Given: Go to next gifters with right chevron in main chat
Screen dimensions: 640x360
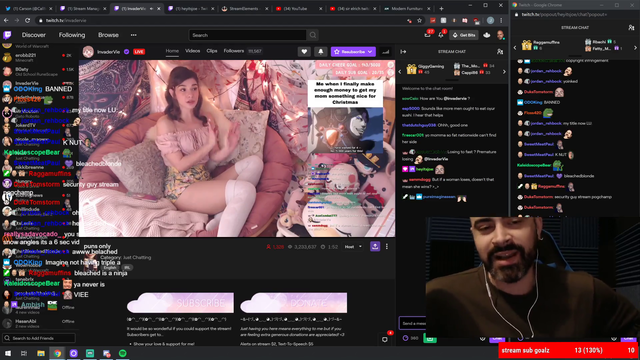Looking at the screenshot, I should tap(504, 72).
